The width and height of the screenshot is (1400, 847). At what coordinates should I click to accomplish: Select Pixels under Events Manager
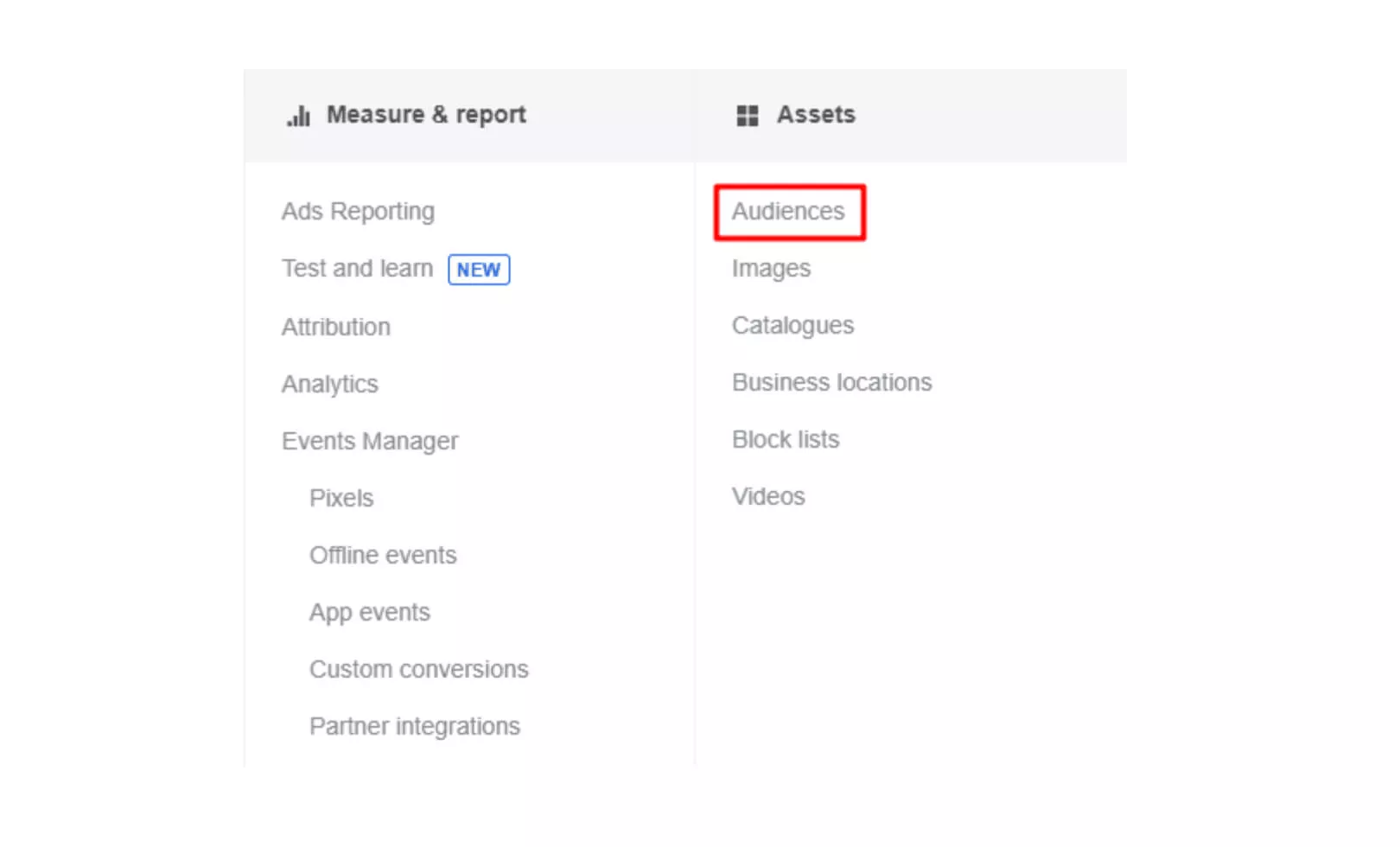(341, 498)
